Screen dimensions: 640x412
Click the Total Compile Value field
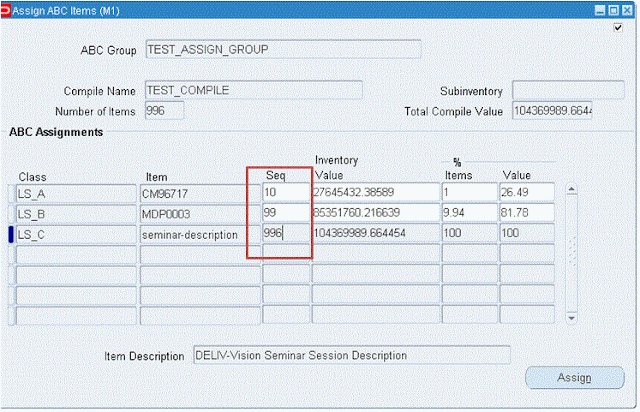(x=552, y=110)
